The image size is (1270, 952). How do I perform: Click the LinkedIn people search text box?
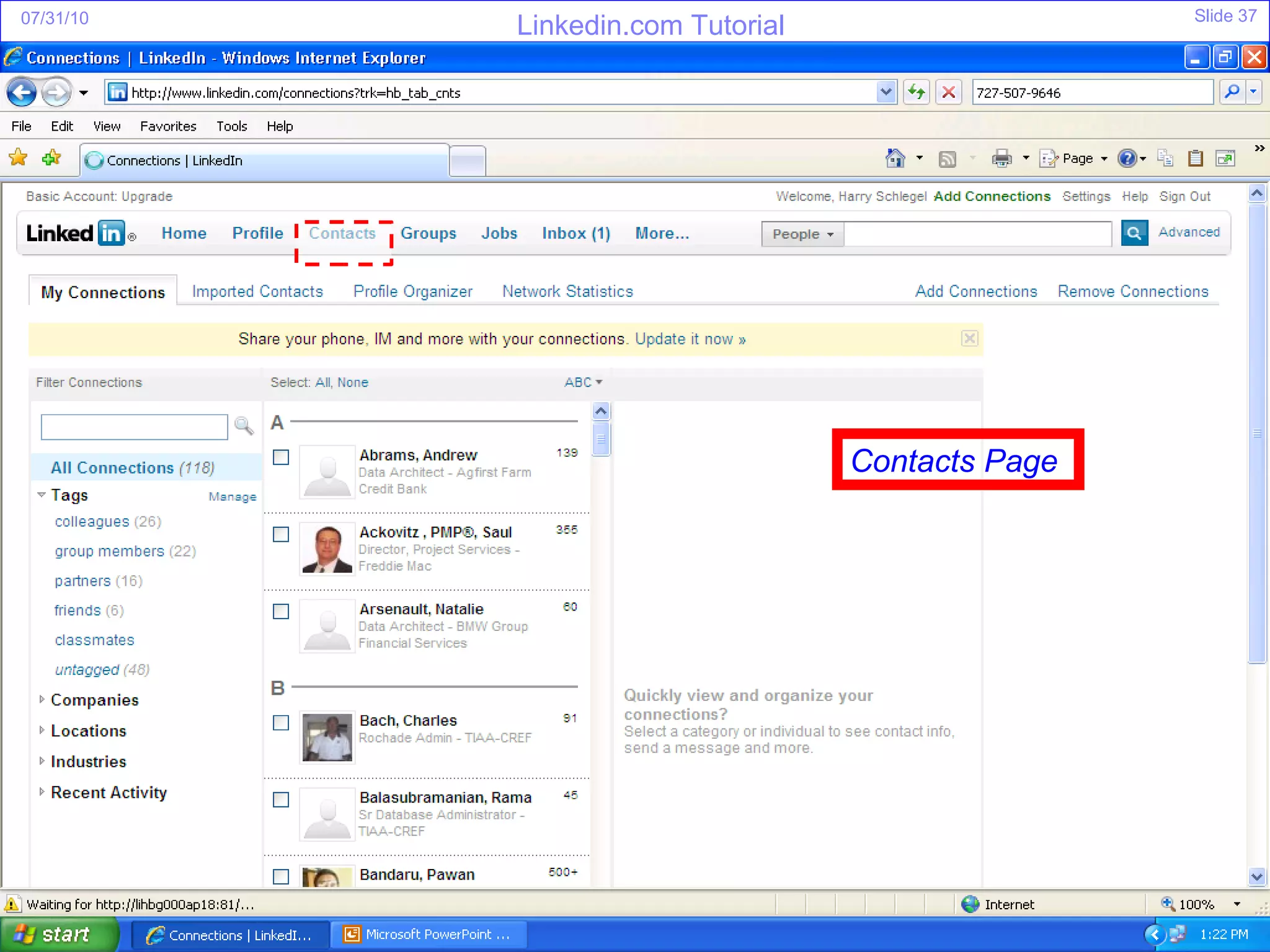979,234
